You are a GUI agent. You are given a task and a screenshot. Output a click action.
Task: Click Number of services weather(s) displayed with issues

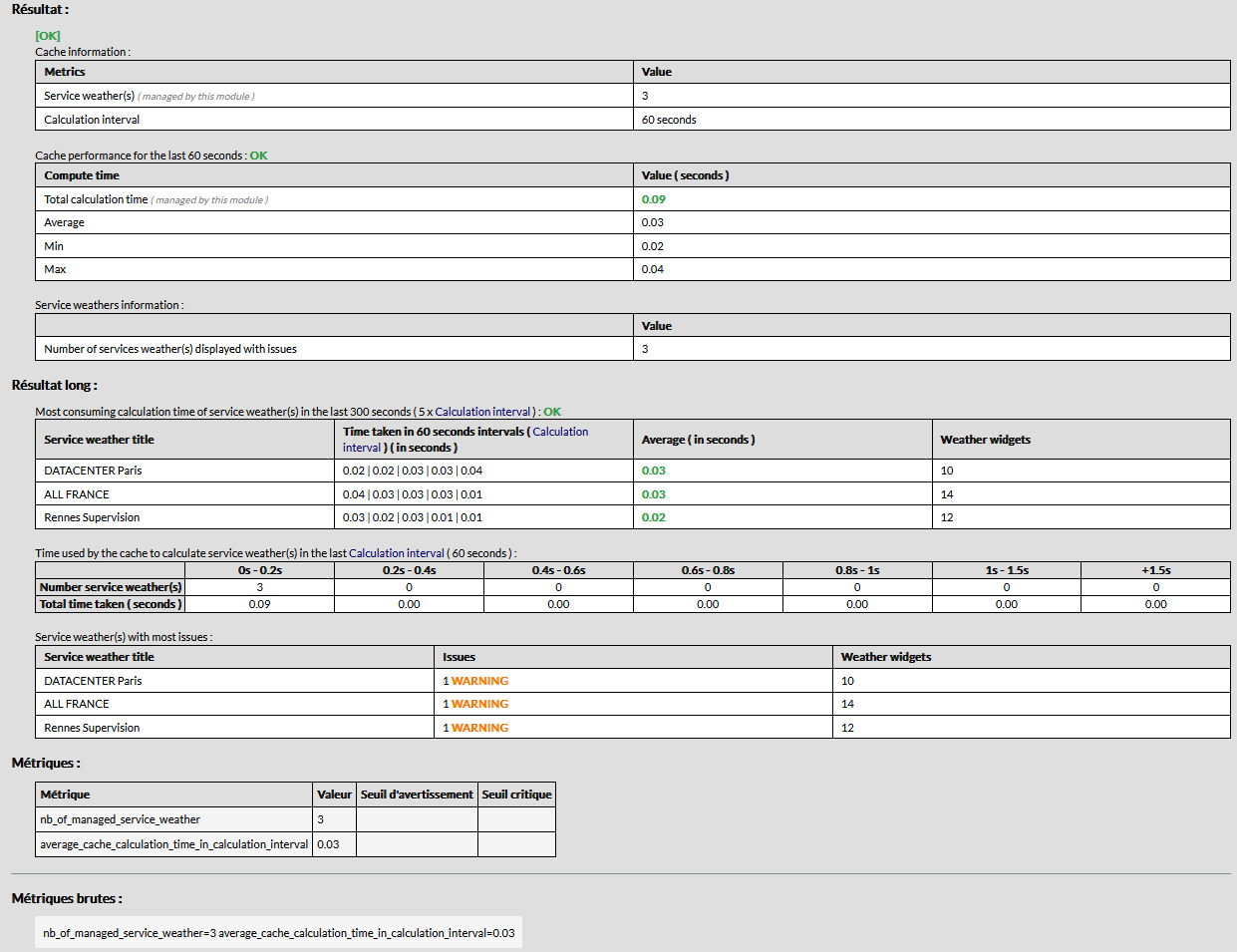[x=170, y=349]
